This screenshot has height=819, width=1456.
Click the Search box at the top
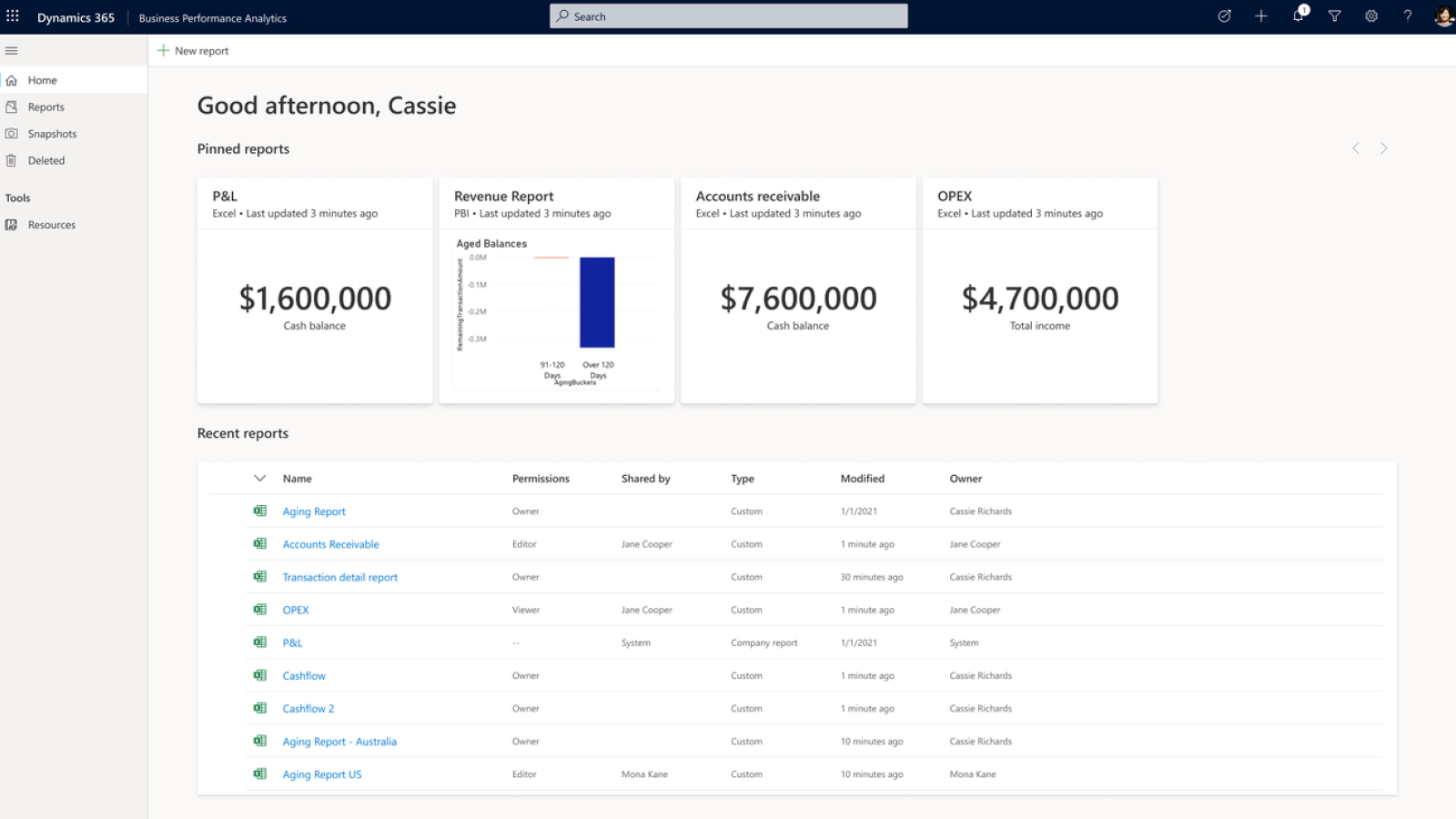(728, 15)
